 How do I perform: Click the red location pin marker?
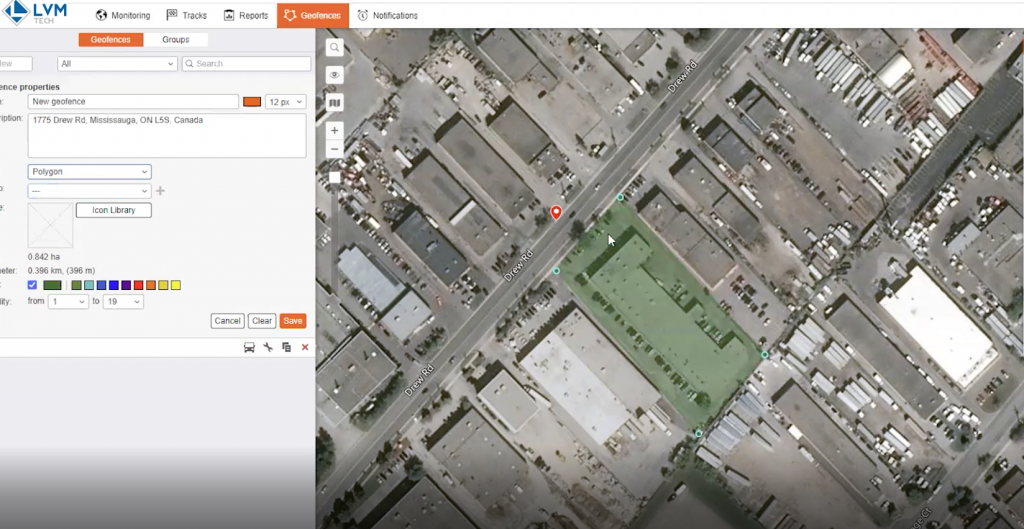[557, 212]
